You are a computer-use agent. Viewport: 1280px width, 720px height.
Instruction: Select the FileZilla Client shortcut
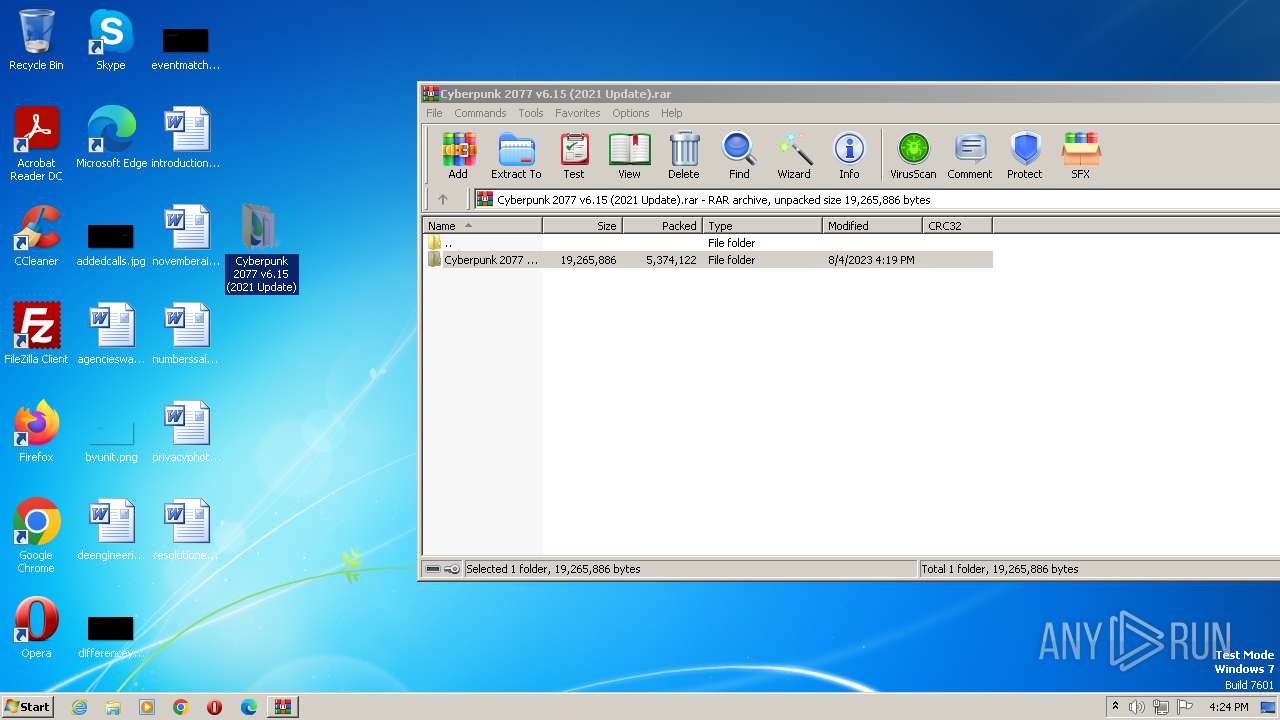click(x=36, y=334)
